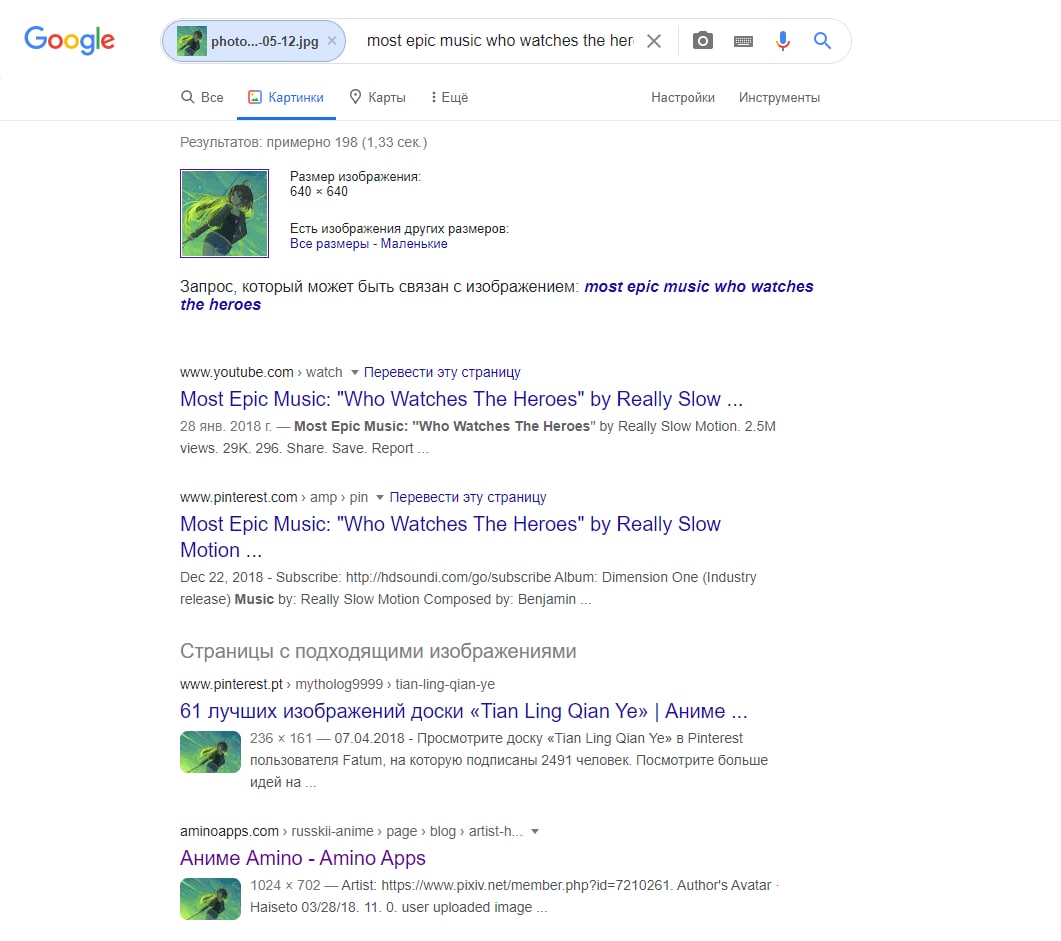Open search by image camera icon

703,41
